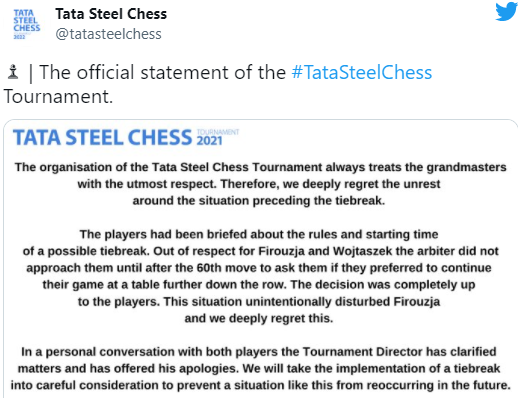Click the line starting 'The organisation of the Tata Steel'
This screenshot has height=398, width=518.
[x=261, y=167]
